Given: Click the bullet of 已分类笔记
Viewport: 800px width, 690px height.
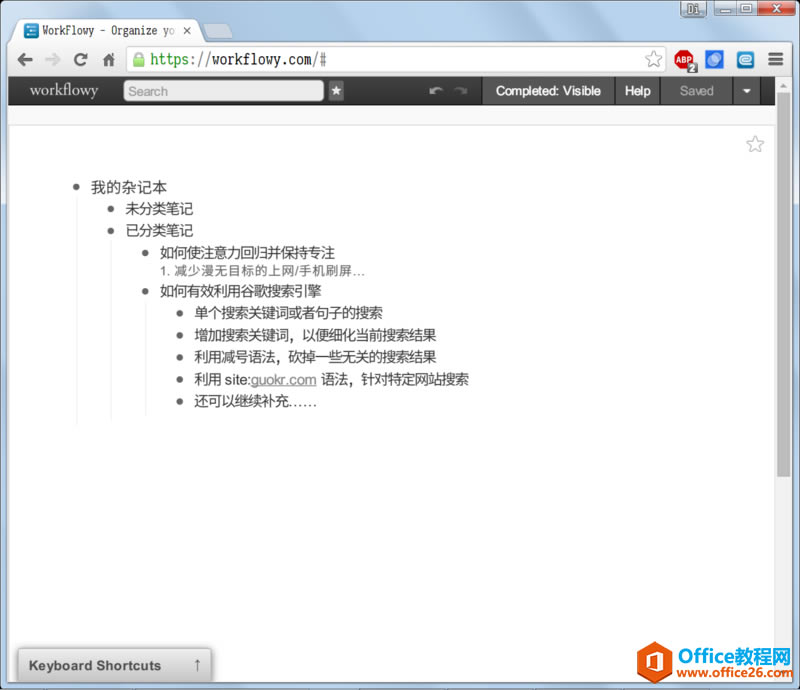Looking at the screenshot, I should 111,231.
